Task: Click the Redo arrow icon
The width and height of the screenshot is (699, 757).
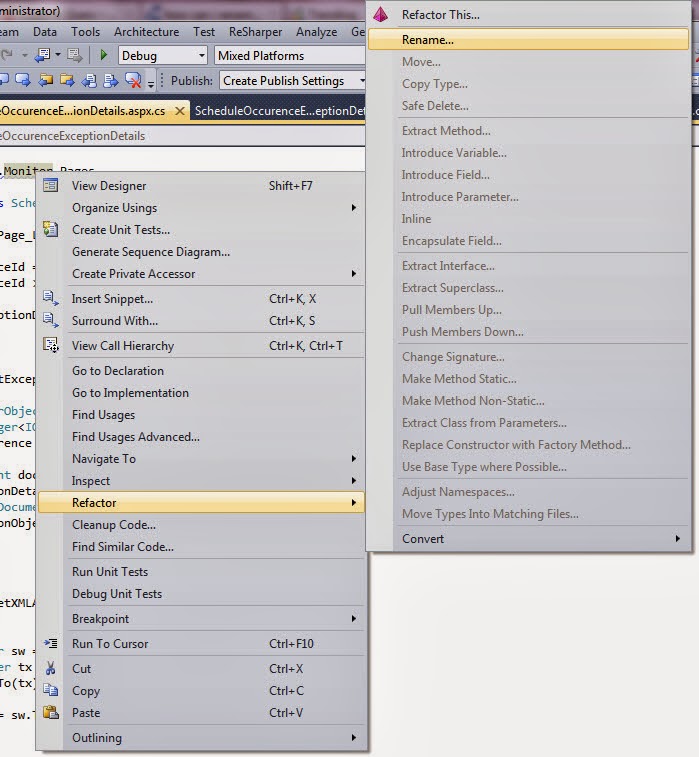Action: pyautogui.click(x=7, y=55)
